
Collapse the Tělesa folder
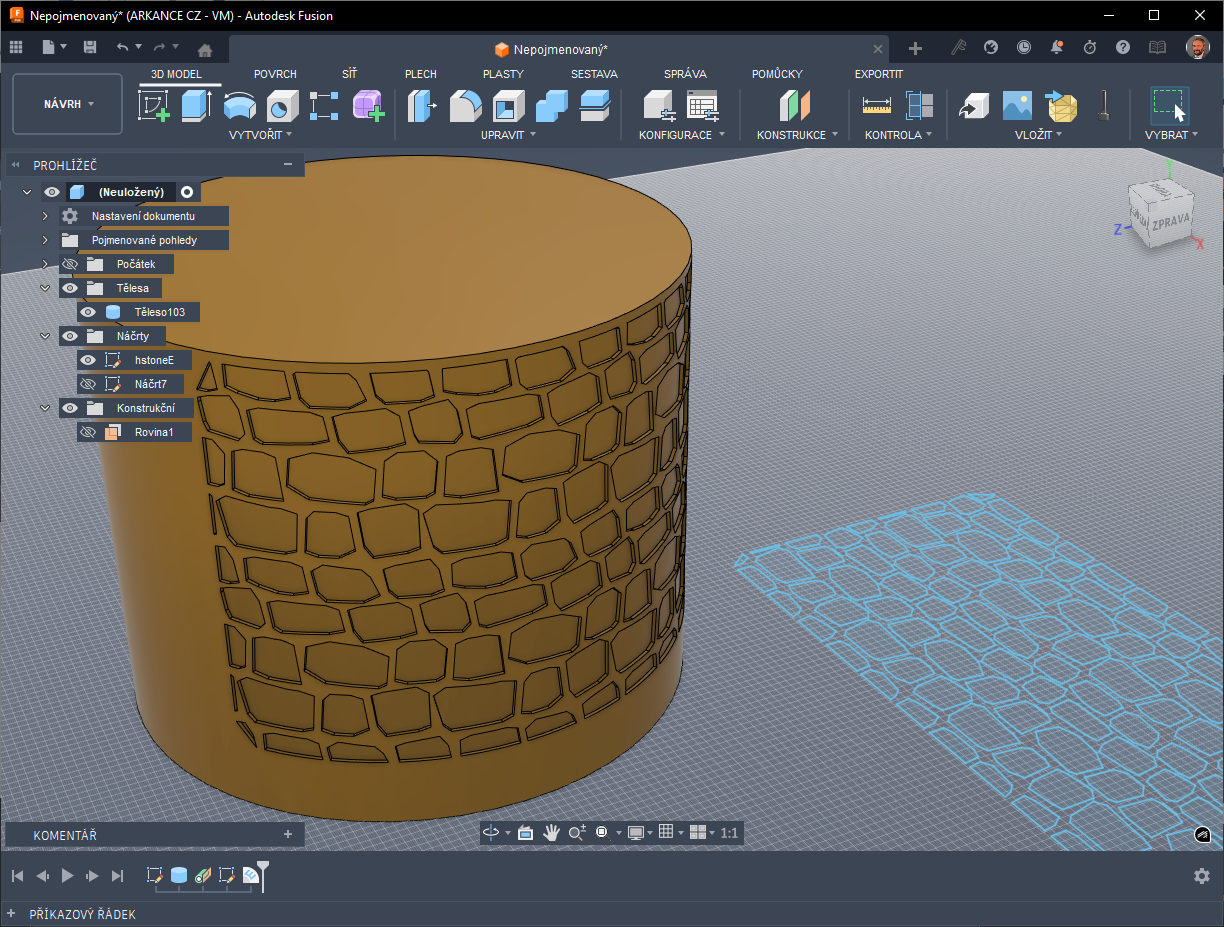45,288
